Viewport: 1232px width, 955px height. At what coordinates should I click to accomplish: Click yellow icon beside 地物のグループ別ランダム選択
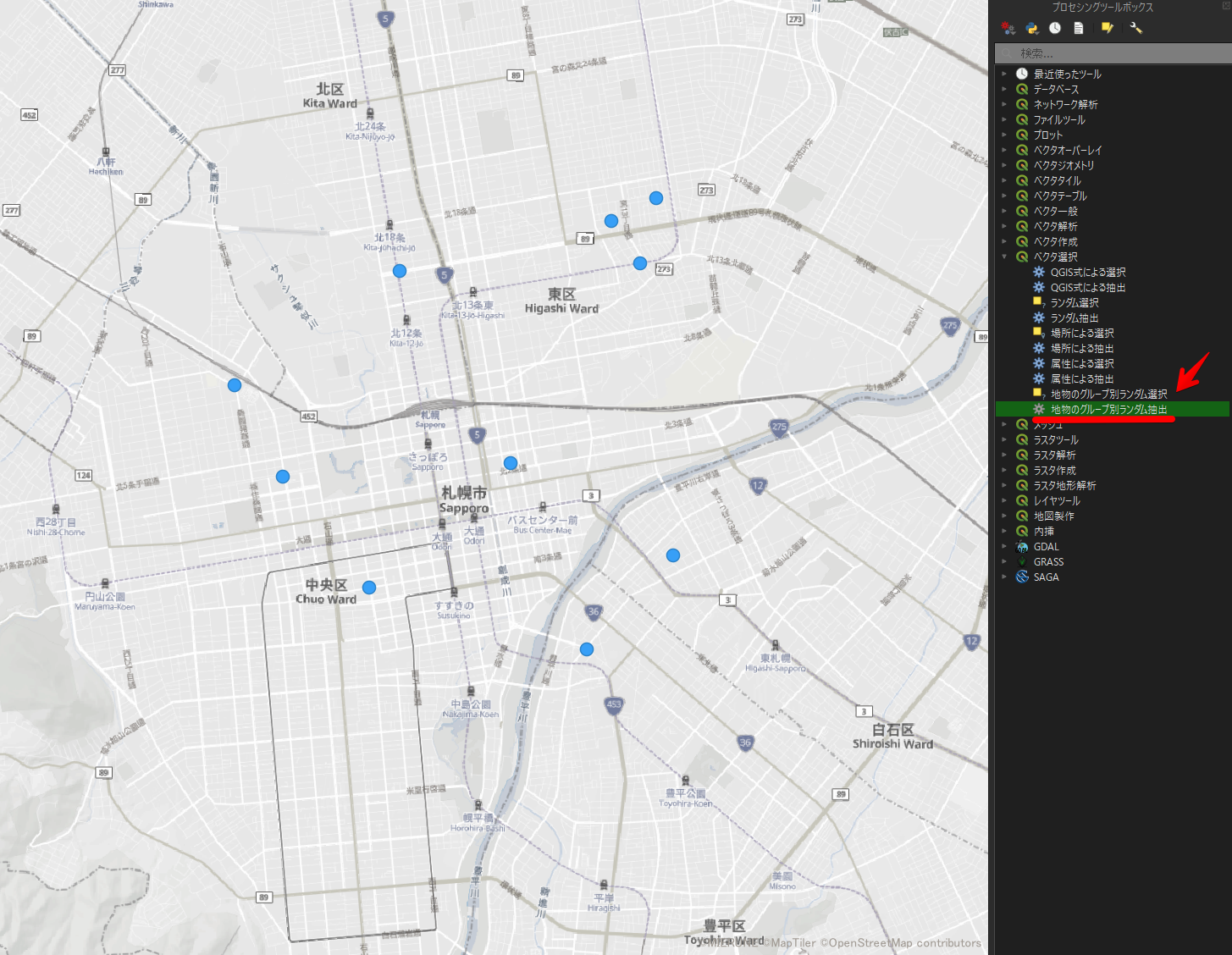(1038, 394)
